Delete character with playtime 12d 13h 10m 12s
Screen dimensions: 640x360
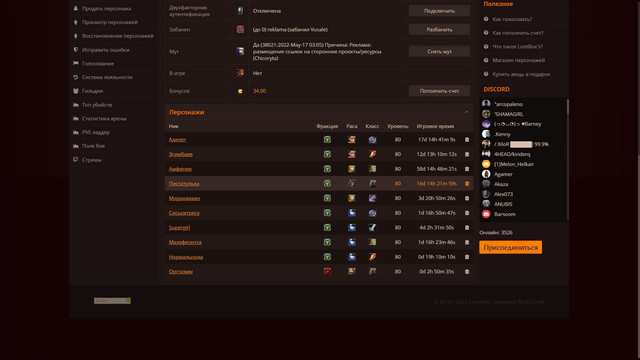[x=467, y=154]
